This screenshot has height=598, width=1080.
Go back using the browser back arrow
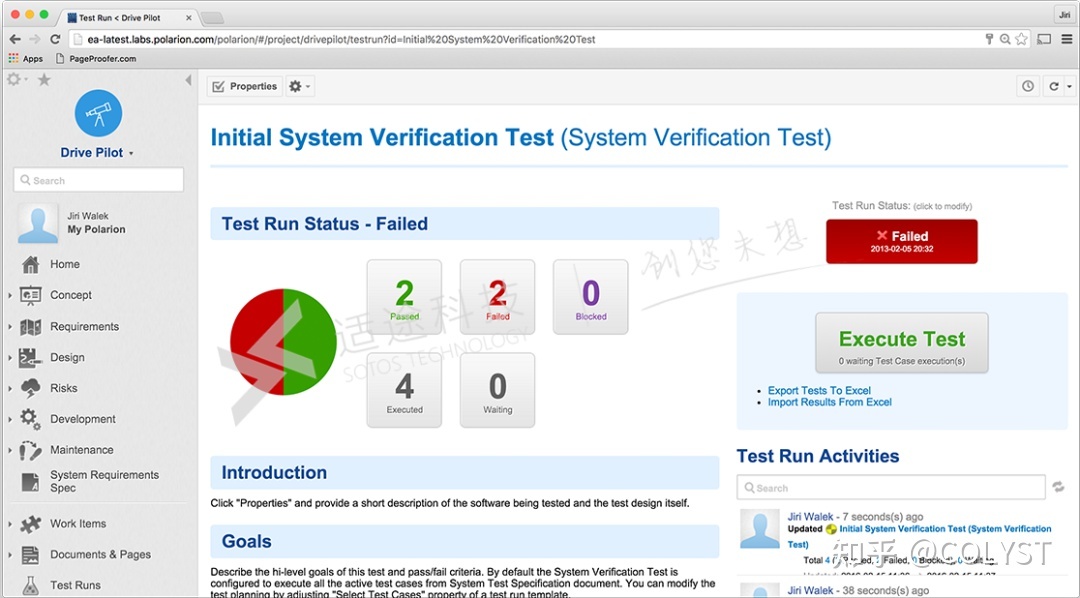tap(14, 39)
